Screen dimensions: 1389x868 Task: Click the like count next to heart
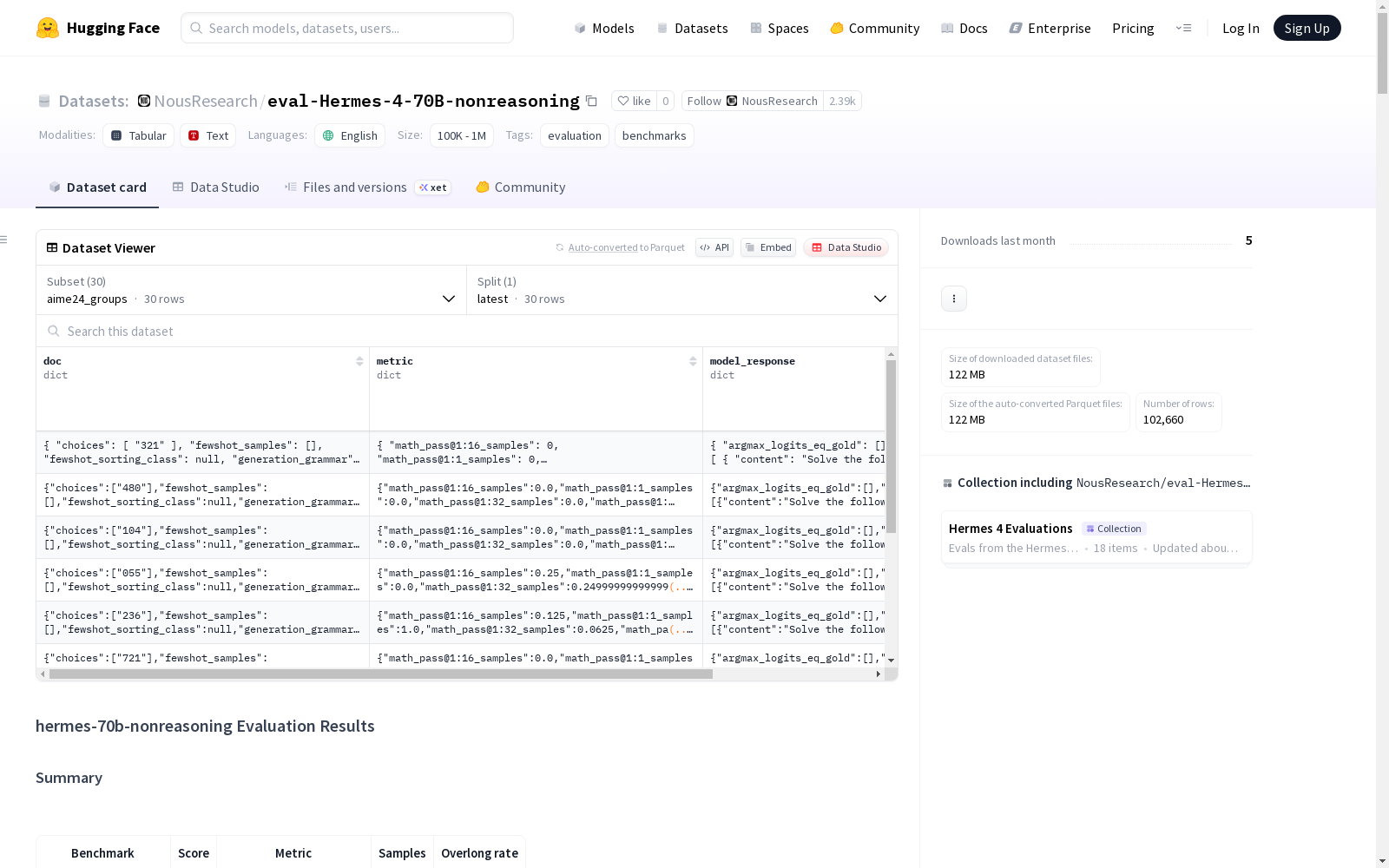click(x=666, y=101)
